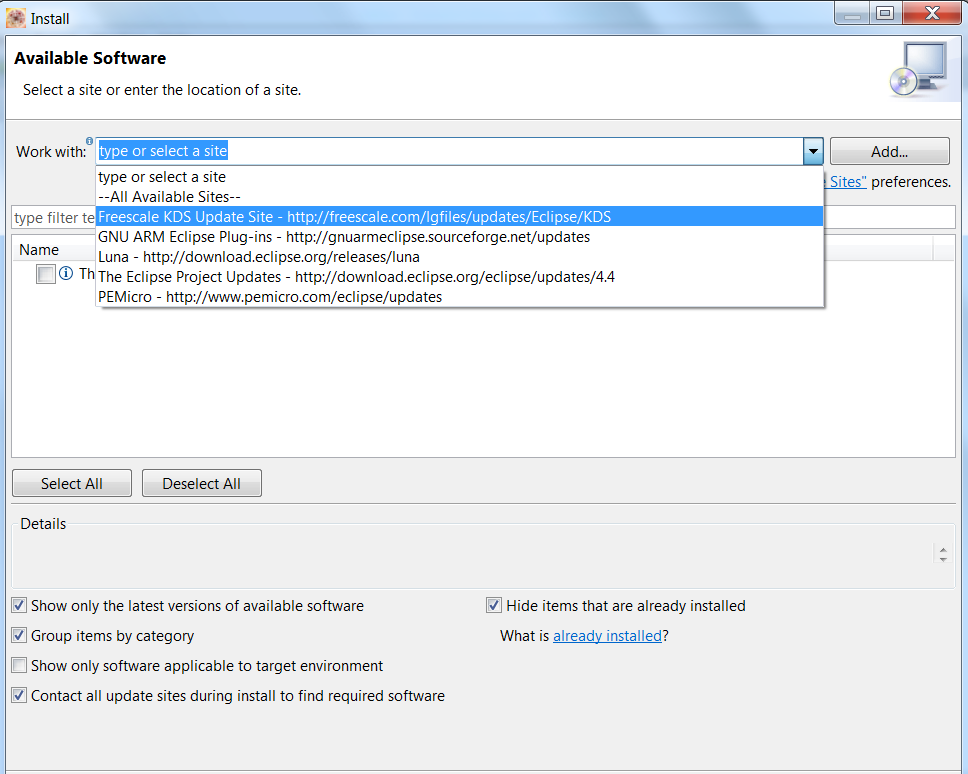Open the 'already installed' link
Viewport: 968px width, 774px height.
tap(607, 636)
